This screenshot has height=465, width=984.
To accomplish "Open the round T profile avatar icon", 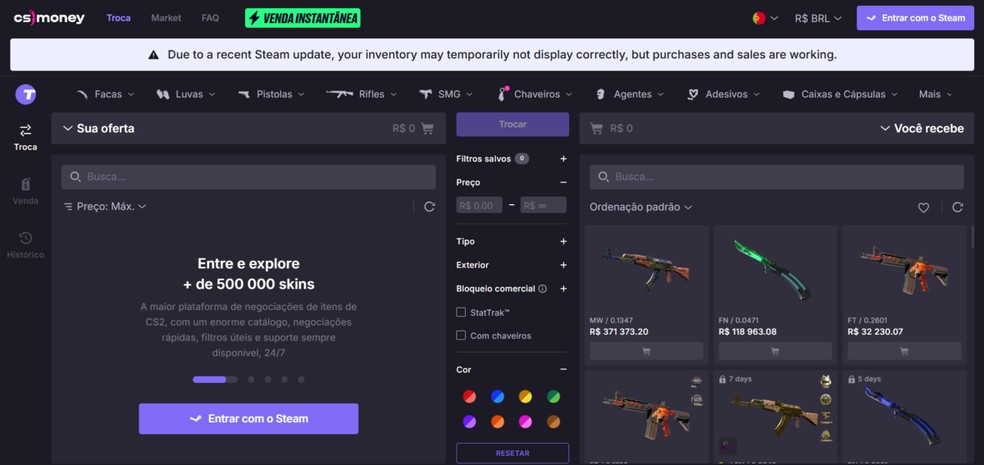I will click(26, 95).
